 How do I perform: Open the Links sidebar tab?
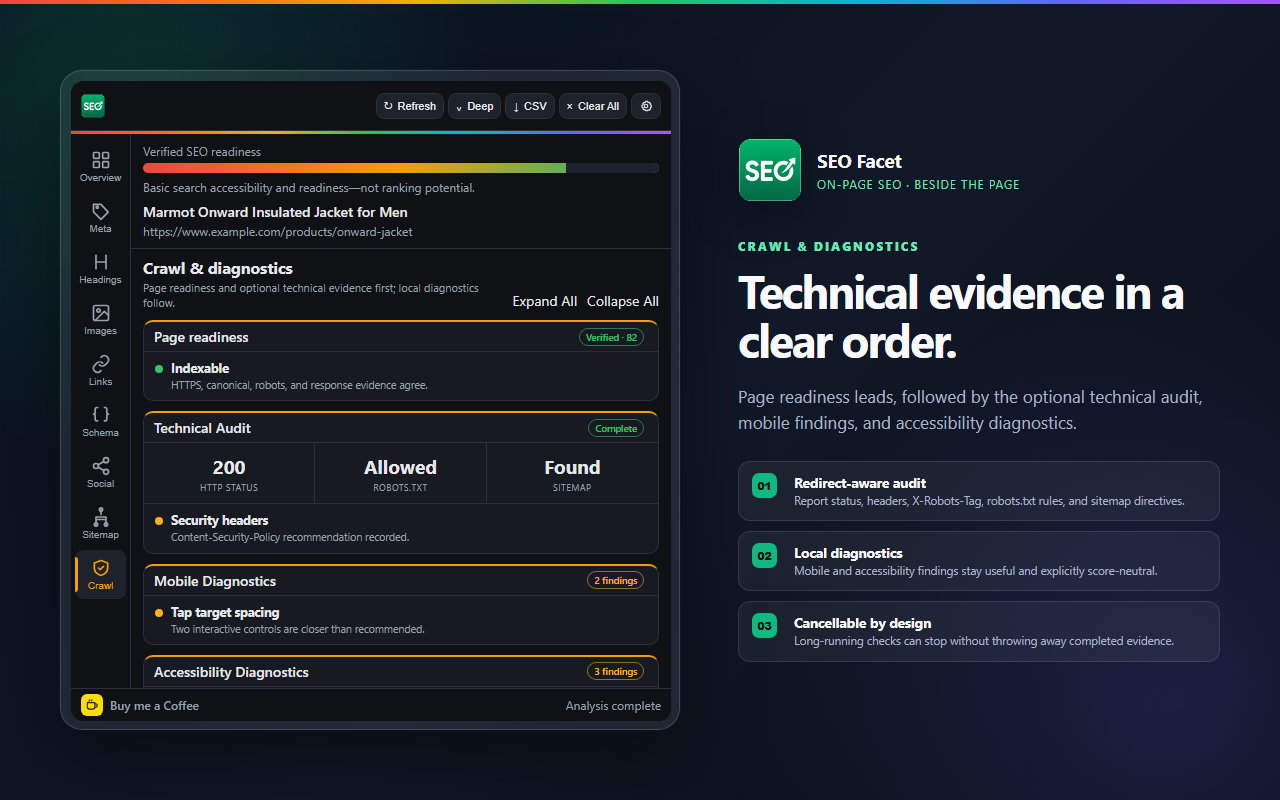click(x=100, y=370)
